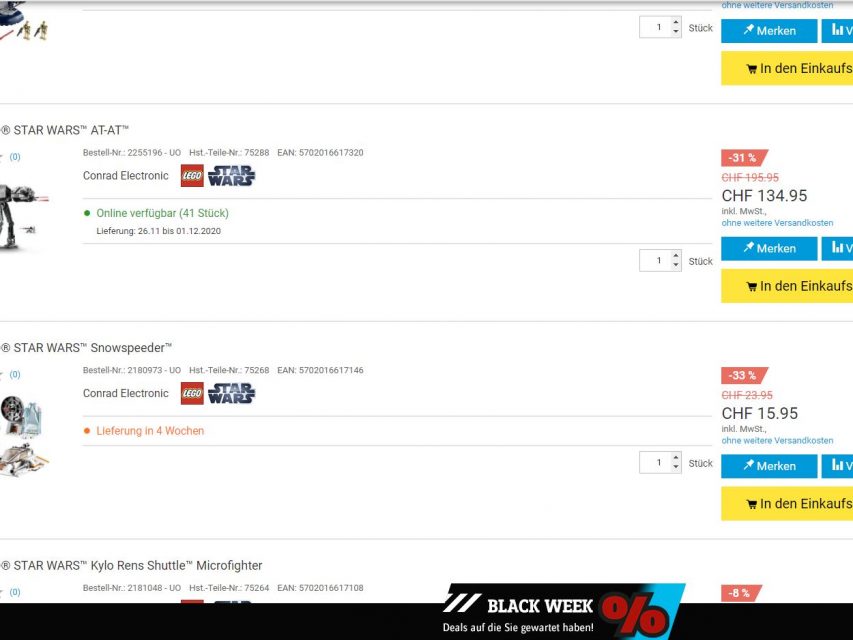Click the Star Wars logo in the AT-AT row
Viewport: 853px width, 640px height.
(231, 176)
